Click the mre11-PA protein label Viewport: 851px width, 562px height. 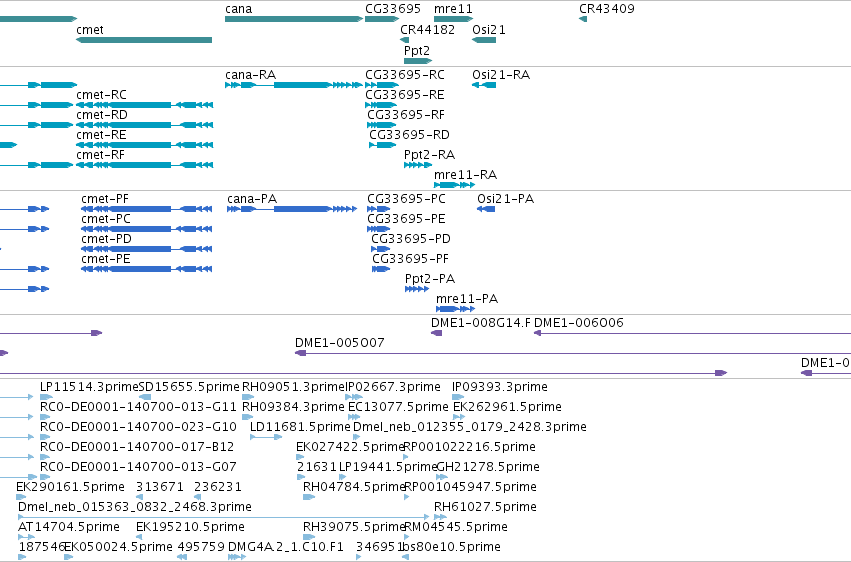click(x=467, y=299)
